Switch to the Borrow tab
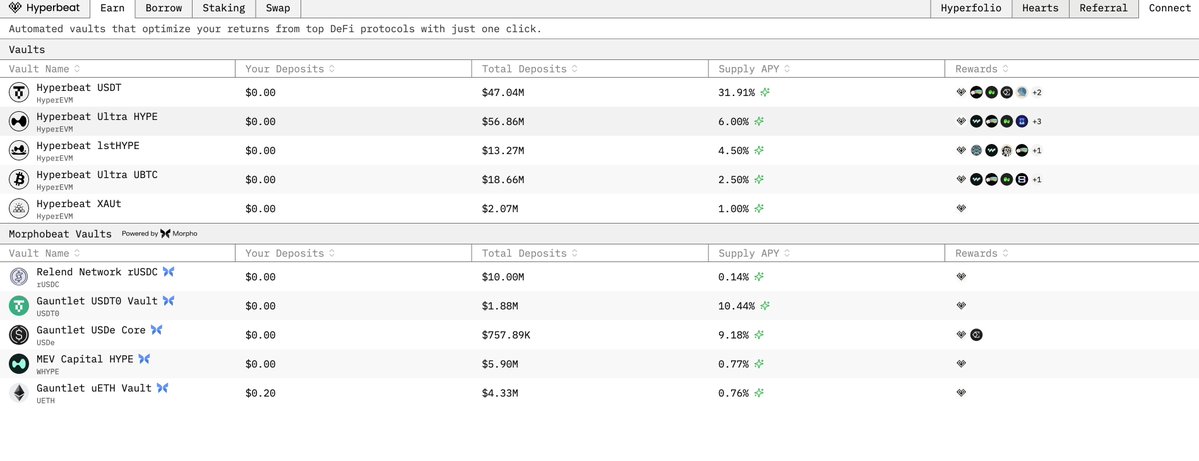 click(164, 8)
